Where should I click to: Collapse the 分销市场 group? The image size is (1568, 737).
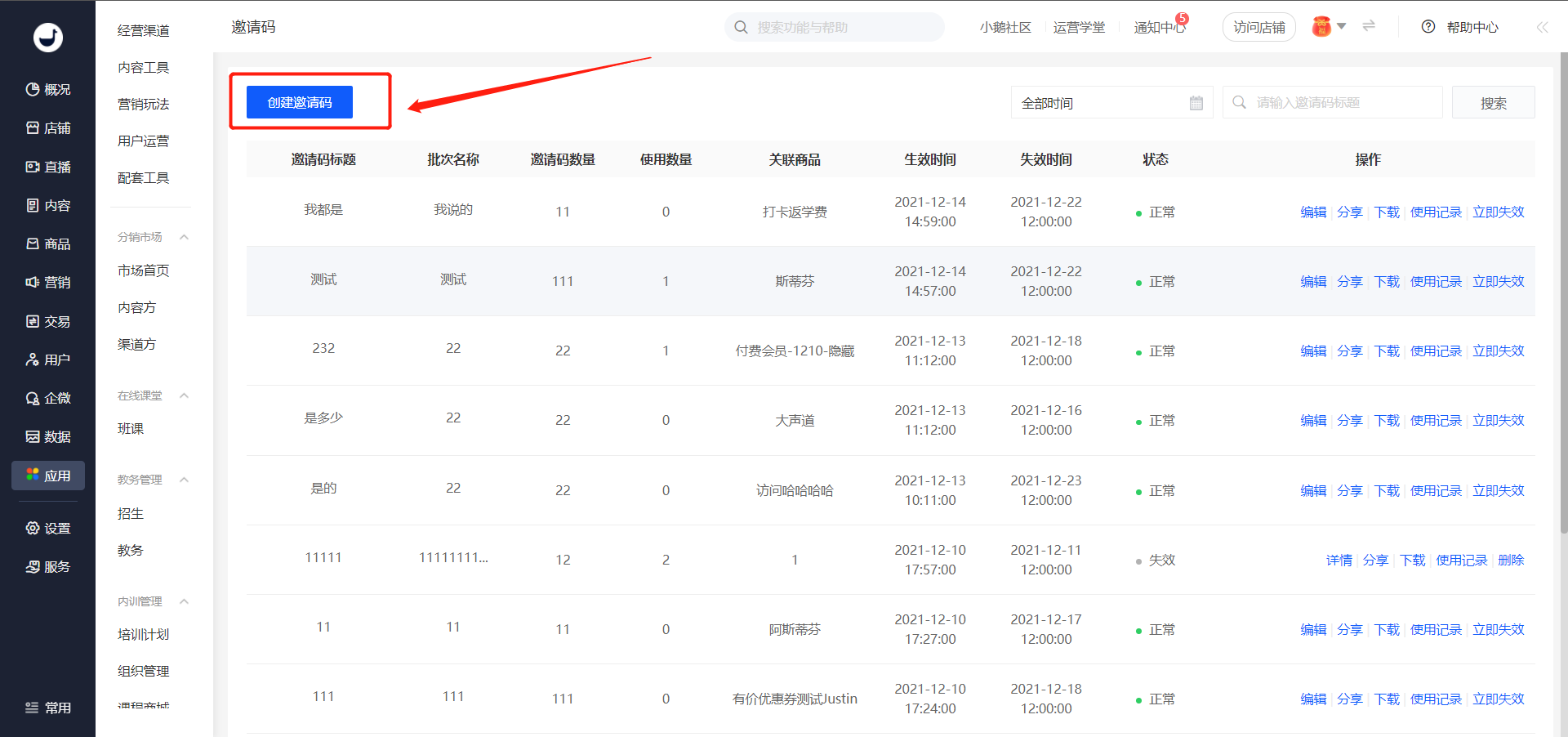(184, 237)
